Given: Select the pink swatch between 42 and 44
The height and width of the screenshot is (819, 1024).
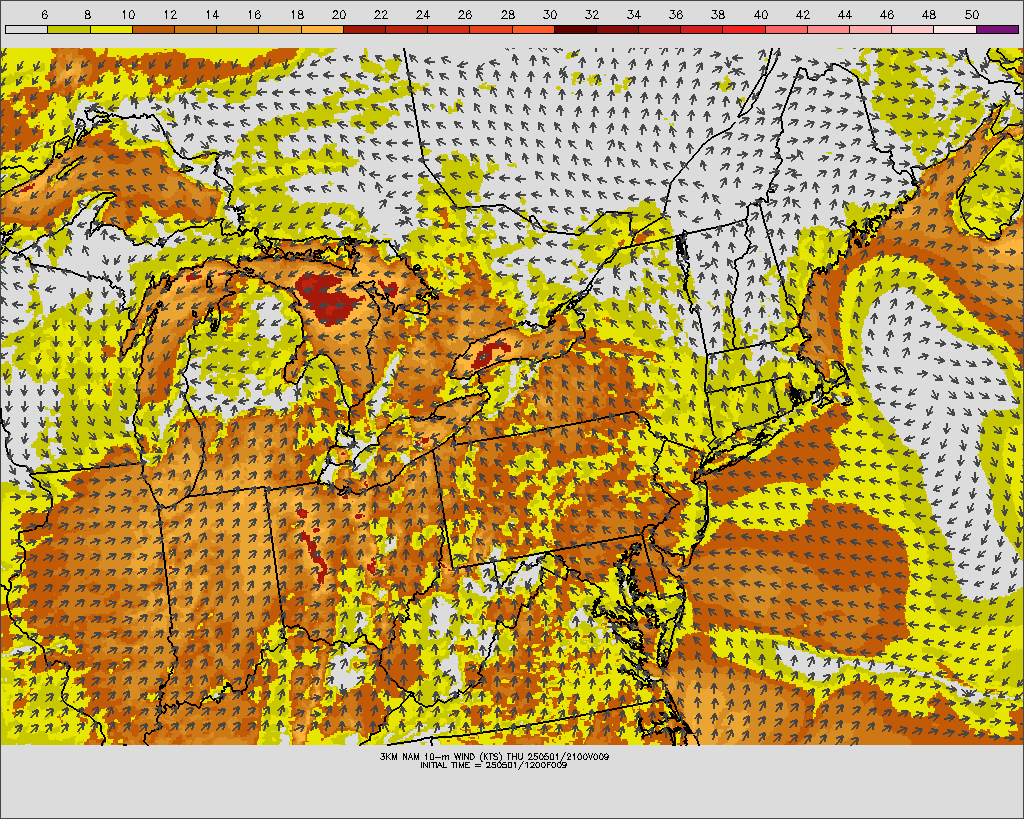Looking at the screenshot, I should tap(829, 29).
